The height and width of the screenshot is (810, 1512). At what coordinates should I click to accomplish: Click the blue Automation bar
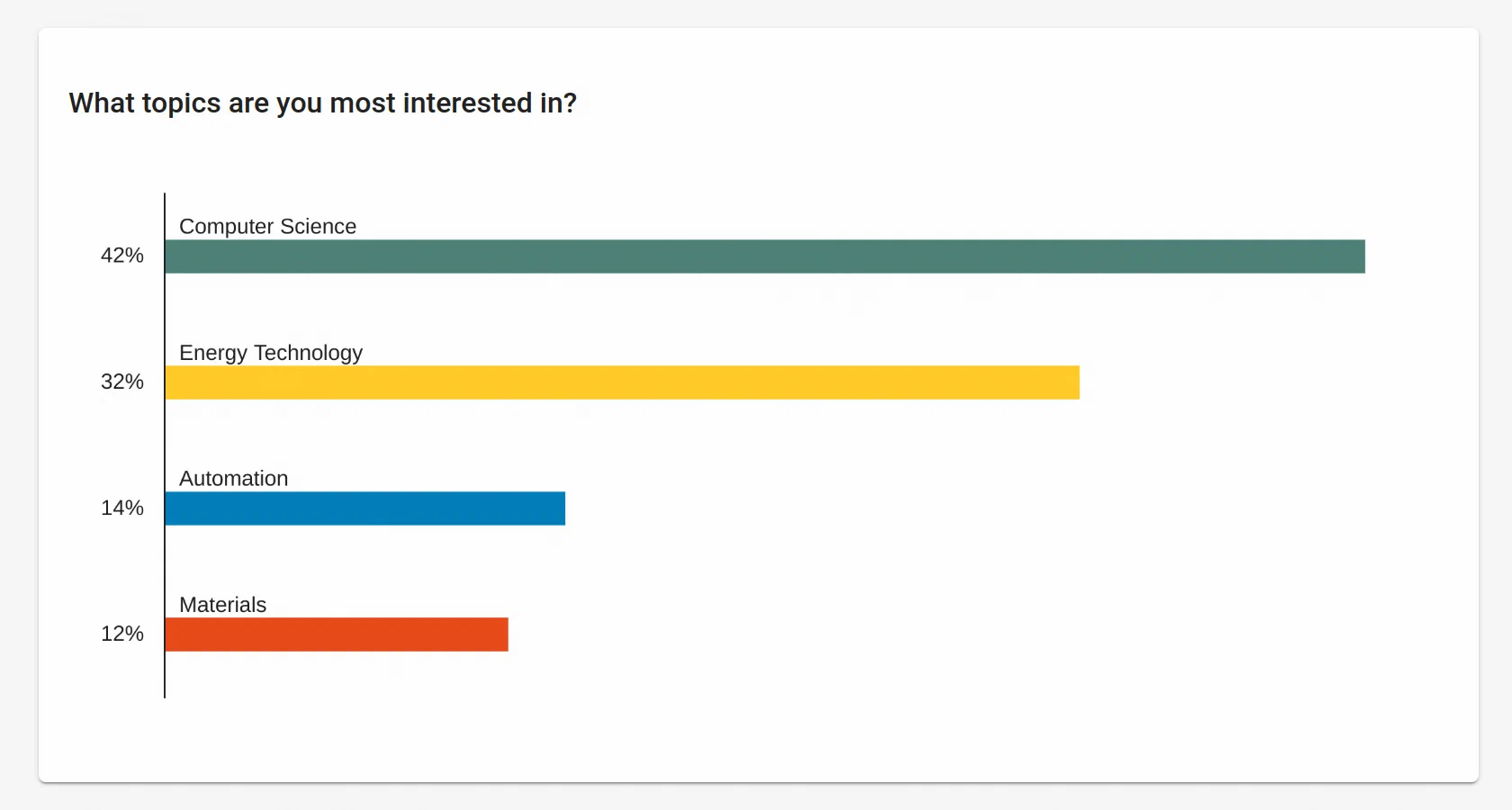click(x=364, y=508)
